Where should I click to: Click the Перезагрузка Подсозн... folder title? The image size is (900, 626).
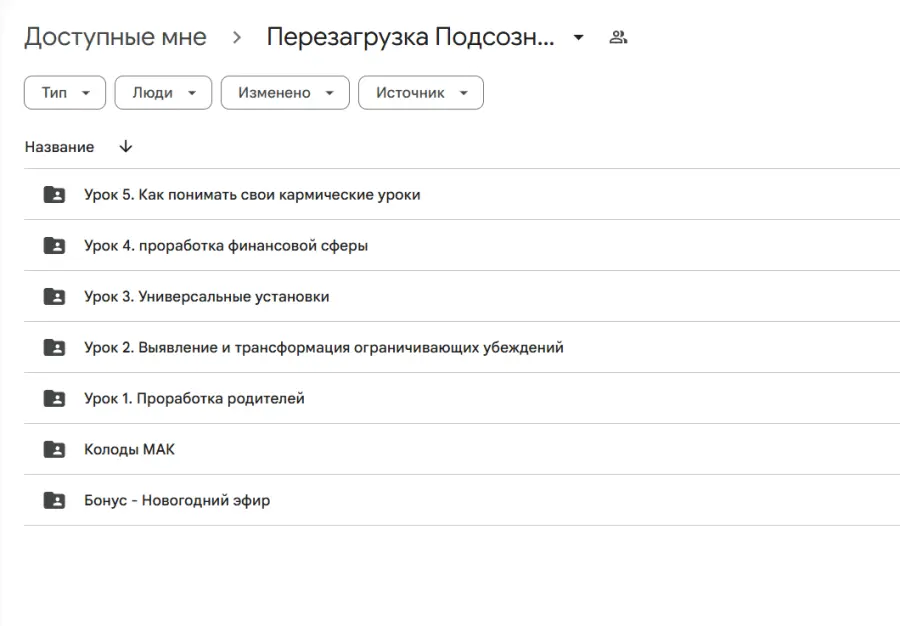[x=413, y=36]
